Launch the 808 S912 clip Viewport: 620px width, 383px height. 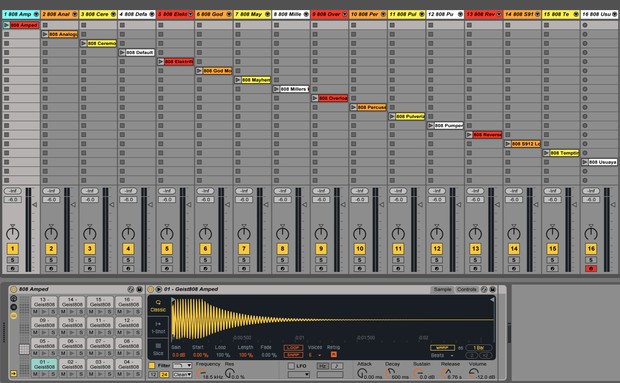click(x=508, y=144)
